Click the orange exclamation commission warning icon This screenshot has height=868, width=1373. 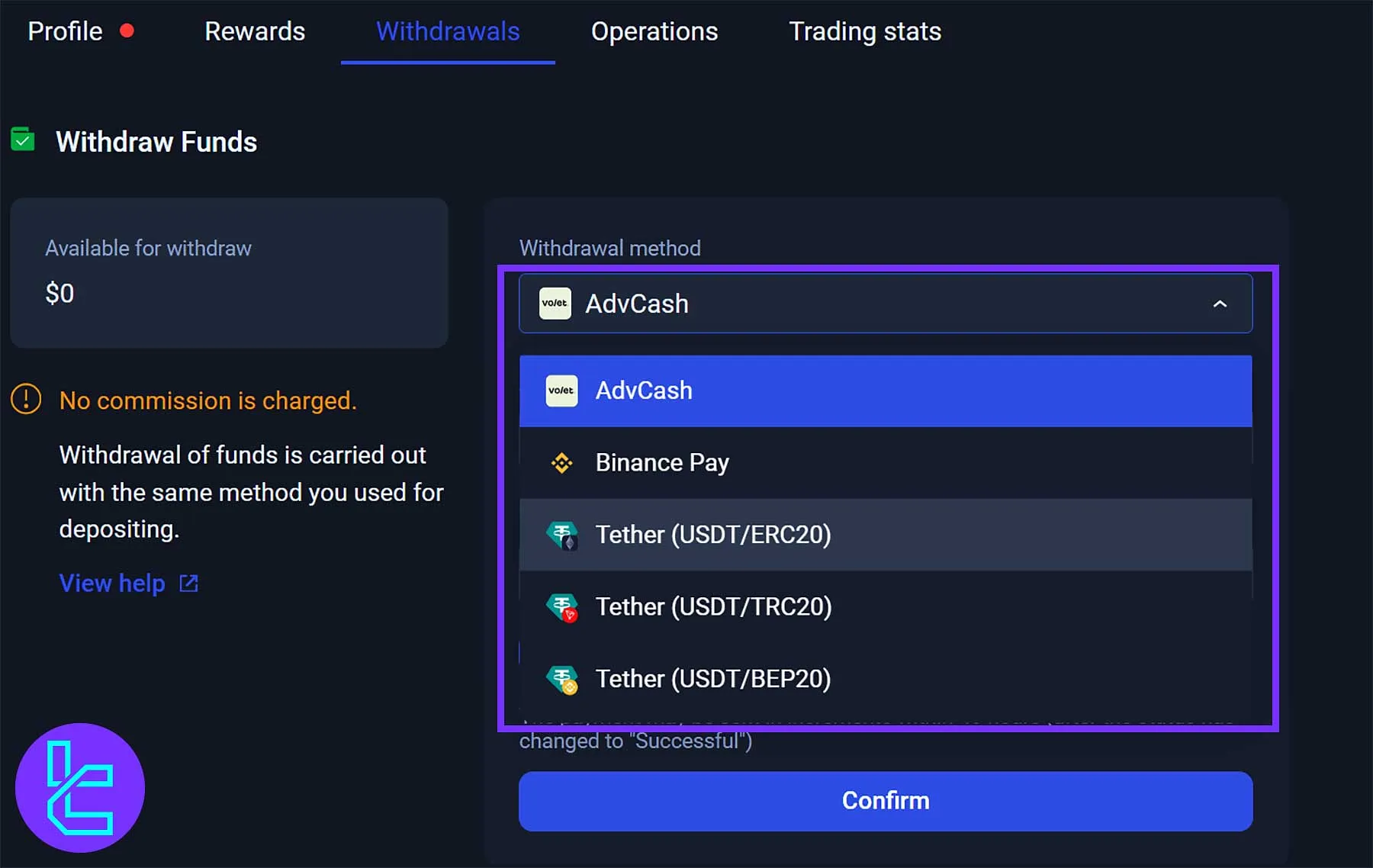tap(24, 400)
